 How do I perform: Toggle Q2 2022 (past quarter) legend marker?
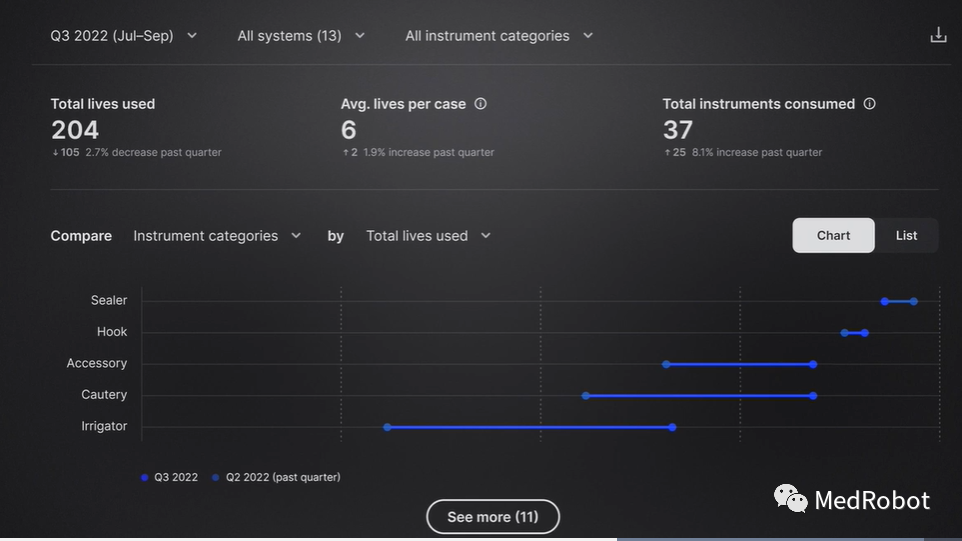click(x=216, y=478)
